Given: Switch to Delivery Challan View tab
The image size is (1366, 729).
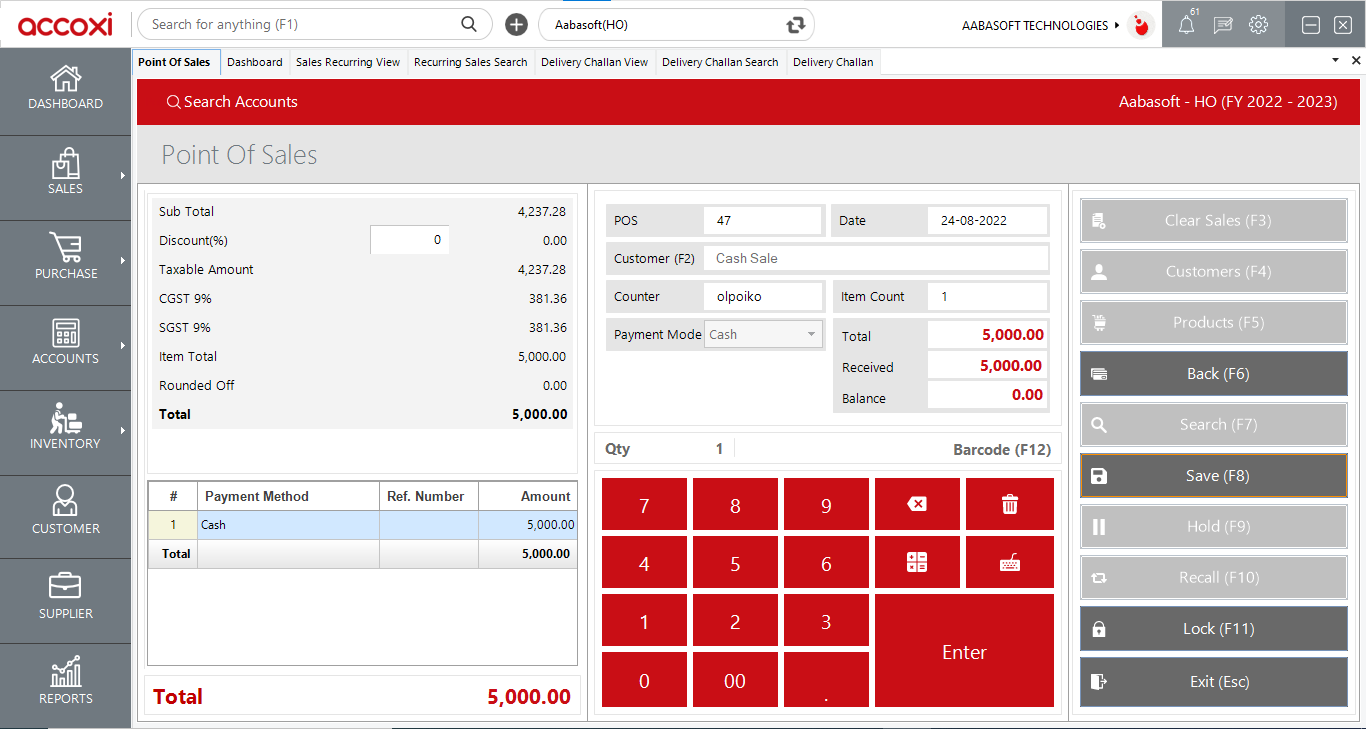Looking at the screenshot, I should coord(595,62).
